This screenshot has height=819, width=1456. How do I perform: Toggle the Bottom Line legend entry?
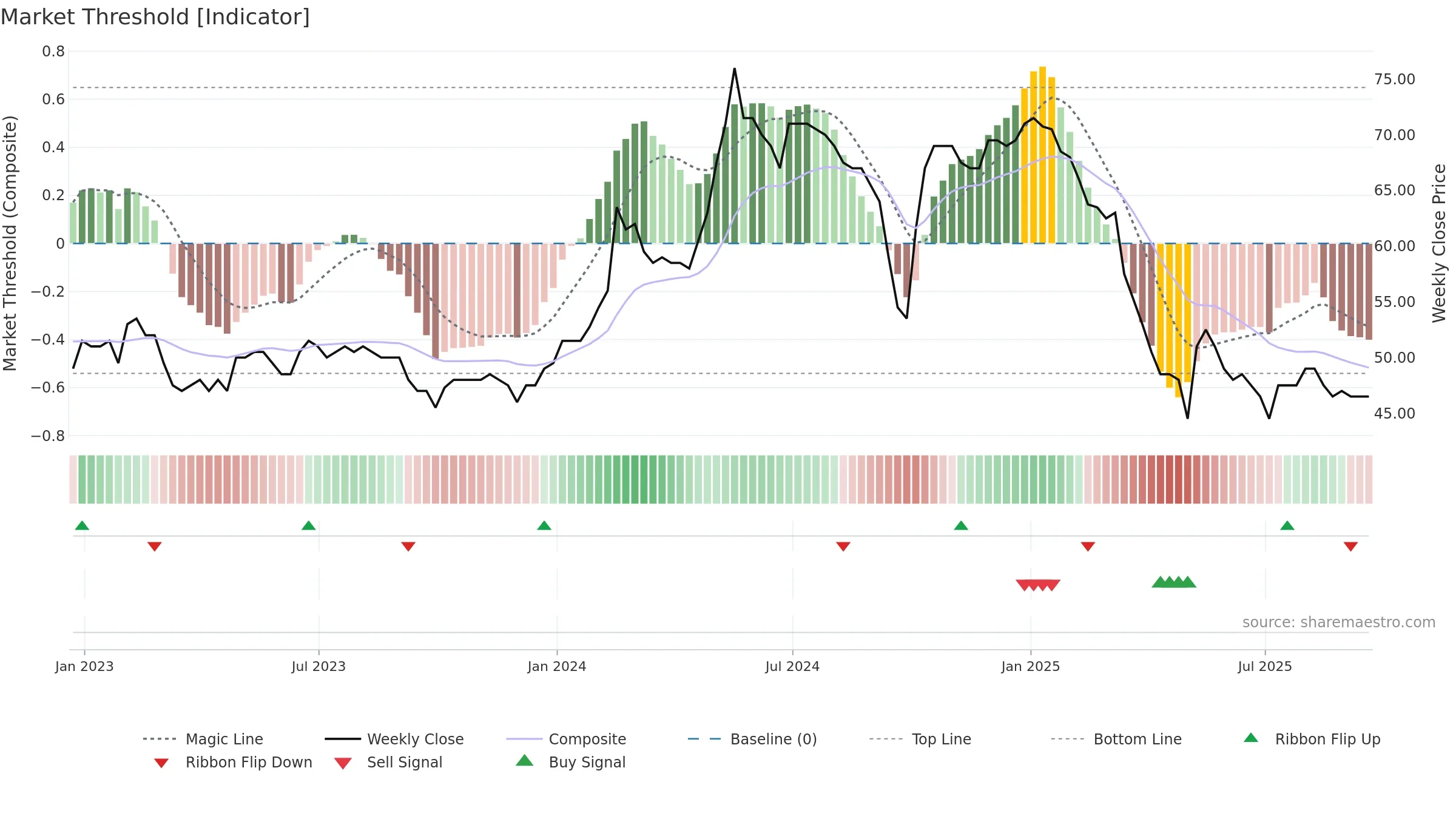[x=1116, y=739]
